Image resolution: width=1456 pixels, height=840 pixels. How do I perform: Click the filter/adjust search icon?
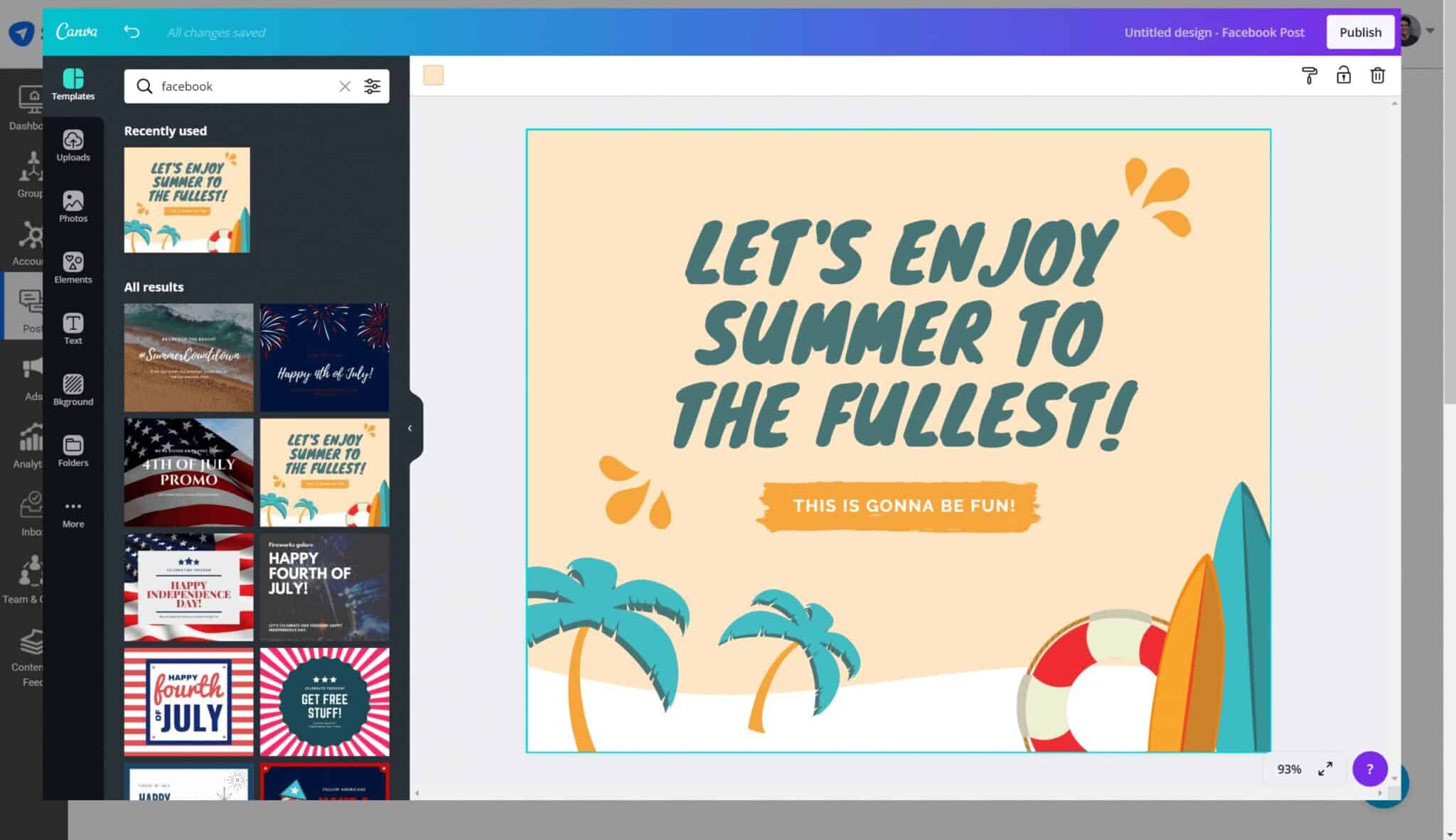tap(372, 86)
